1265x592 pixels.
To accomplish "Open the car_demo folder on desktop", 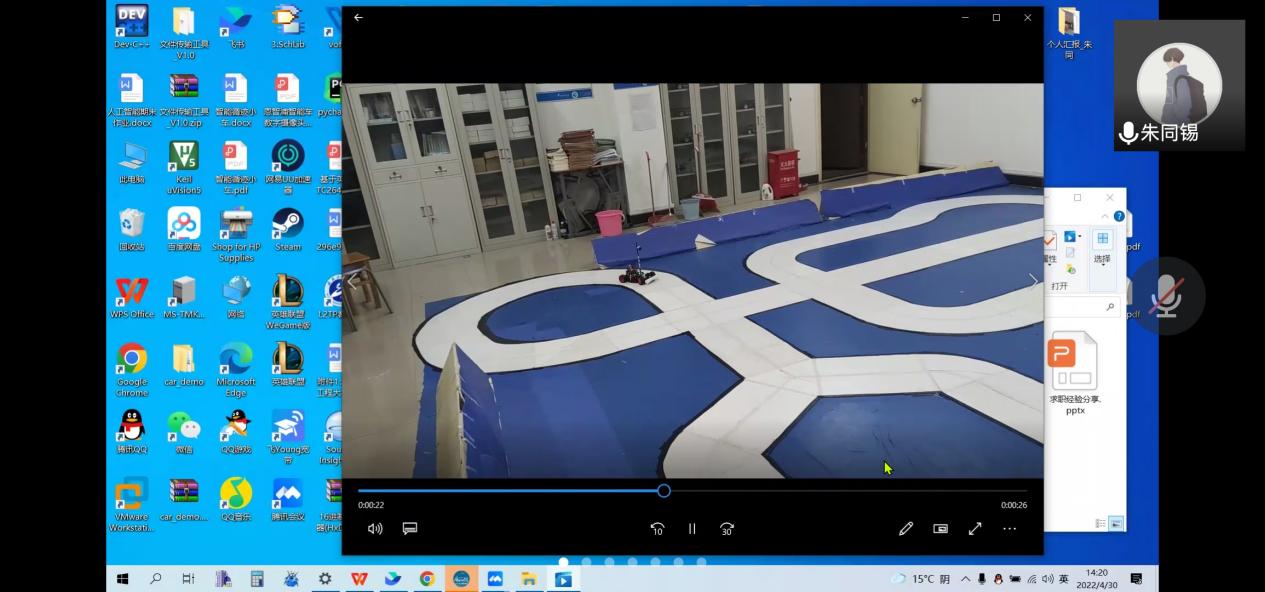I will (184, 365).
